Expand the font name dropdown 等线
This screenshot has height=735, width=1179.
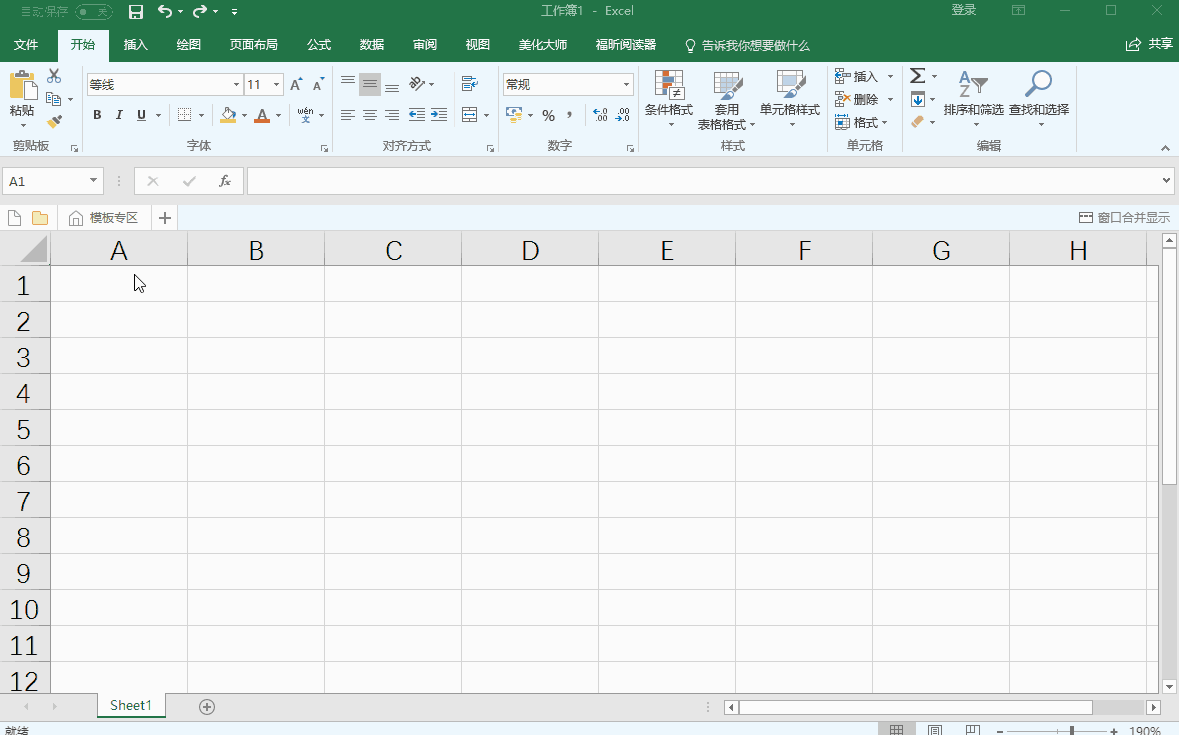[x=236, y=85]
